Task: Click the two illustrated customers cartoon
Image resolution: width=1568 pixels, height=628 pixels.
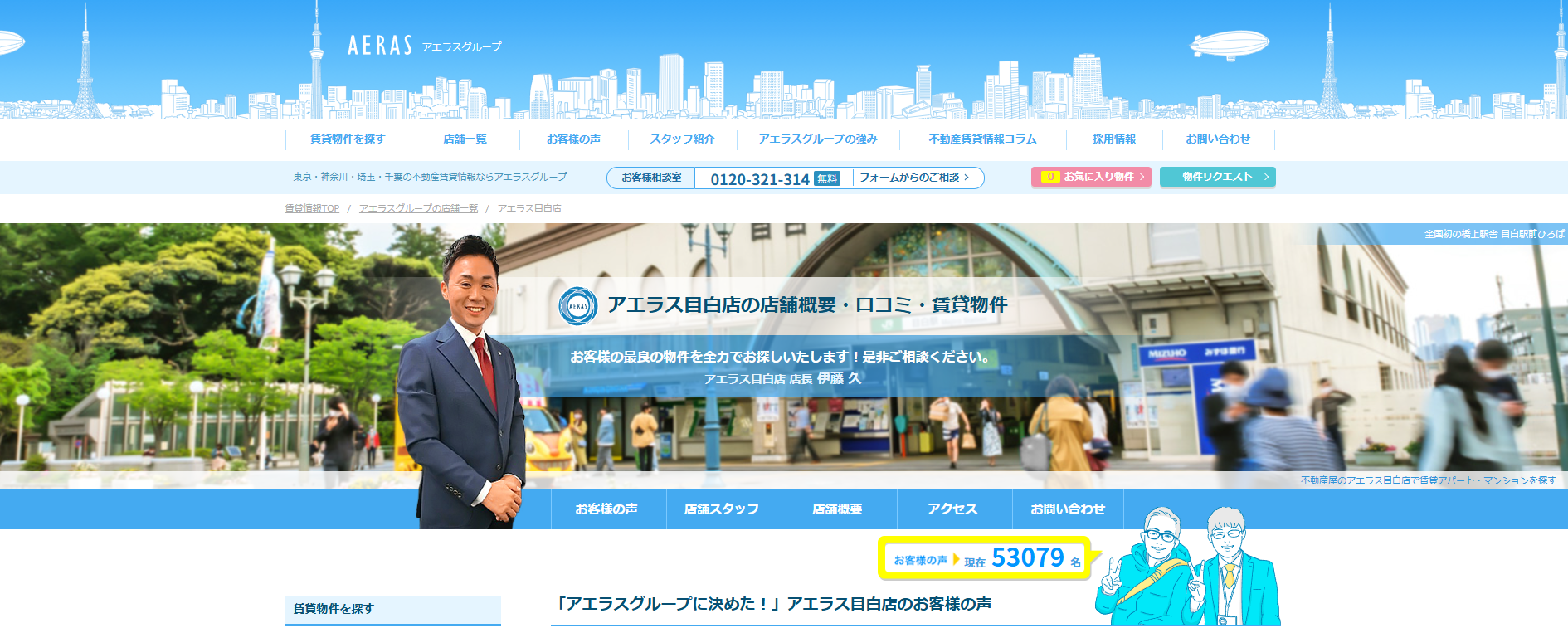Action: (1187, 568)
